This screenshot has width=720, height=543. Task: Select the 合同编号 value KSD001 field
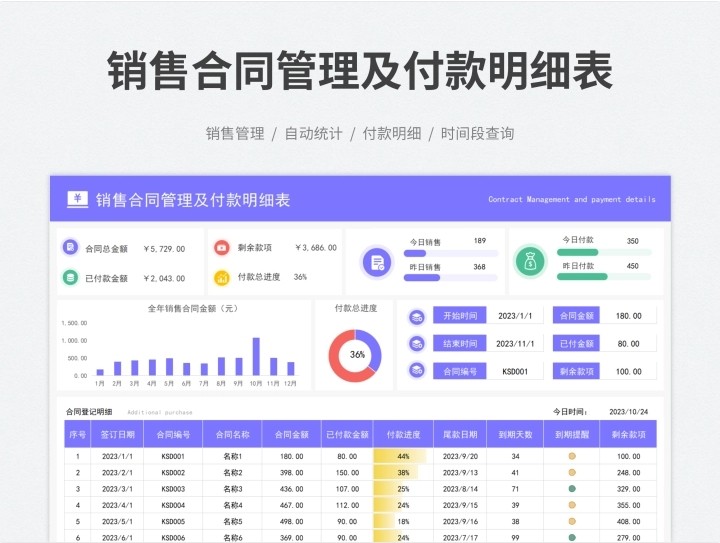coord(515,371)
